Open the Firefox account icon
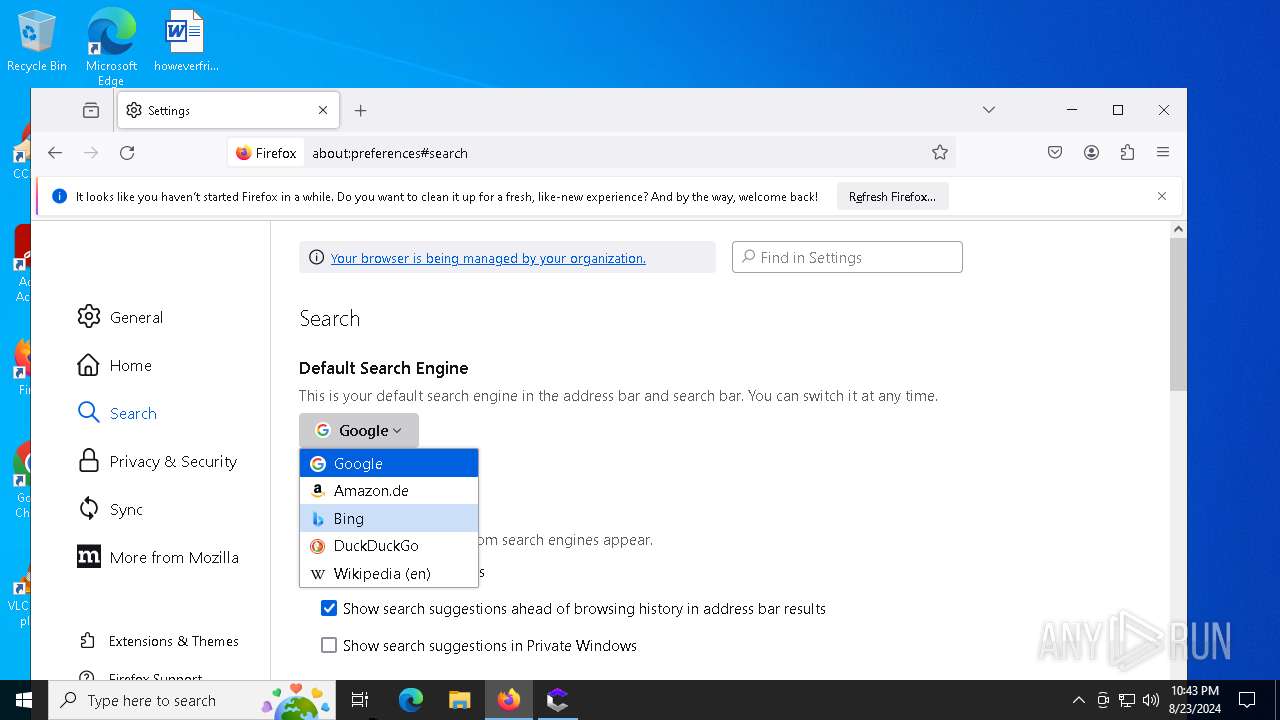 pos(1091,153)
